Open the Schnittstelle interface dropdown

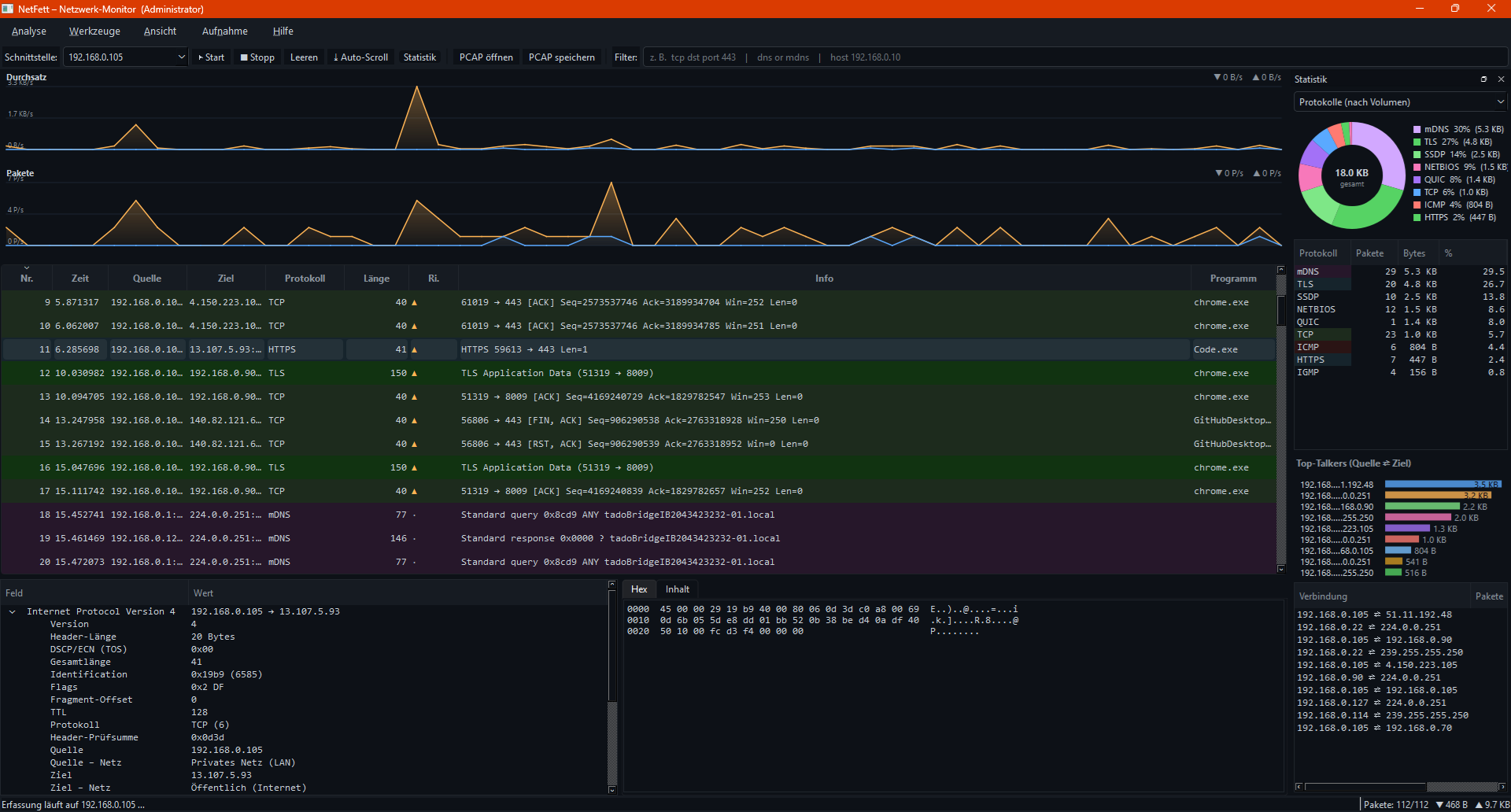pyautogui.click(x=126, y=57)
